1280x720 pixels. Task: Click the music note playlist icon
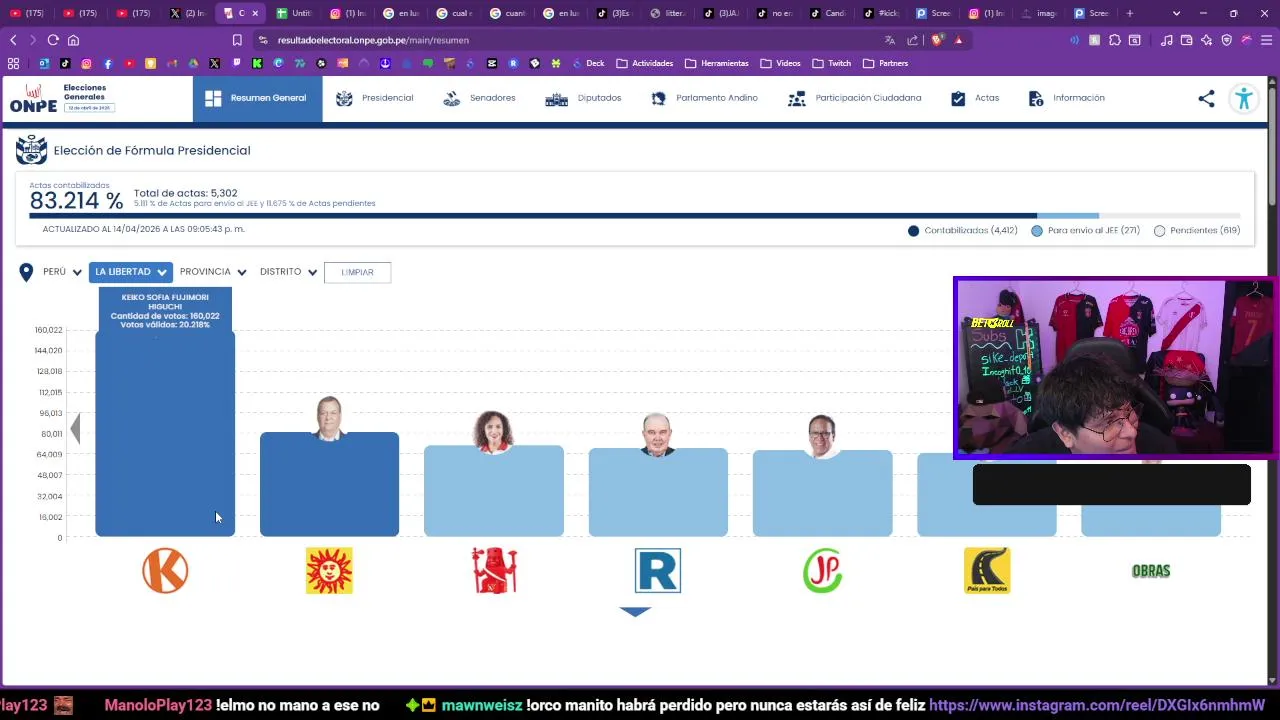[1166, 40]
